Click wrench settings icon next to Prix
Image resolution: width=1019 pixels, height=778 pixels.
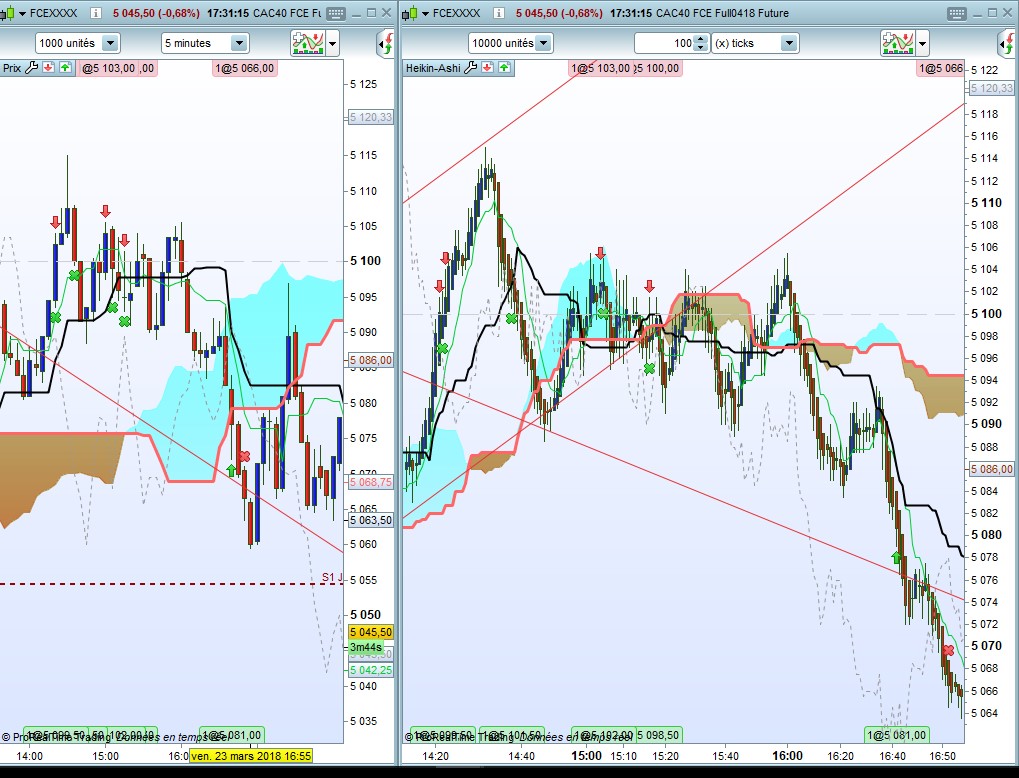(x=32, y=68)
